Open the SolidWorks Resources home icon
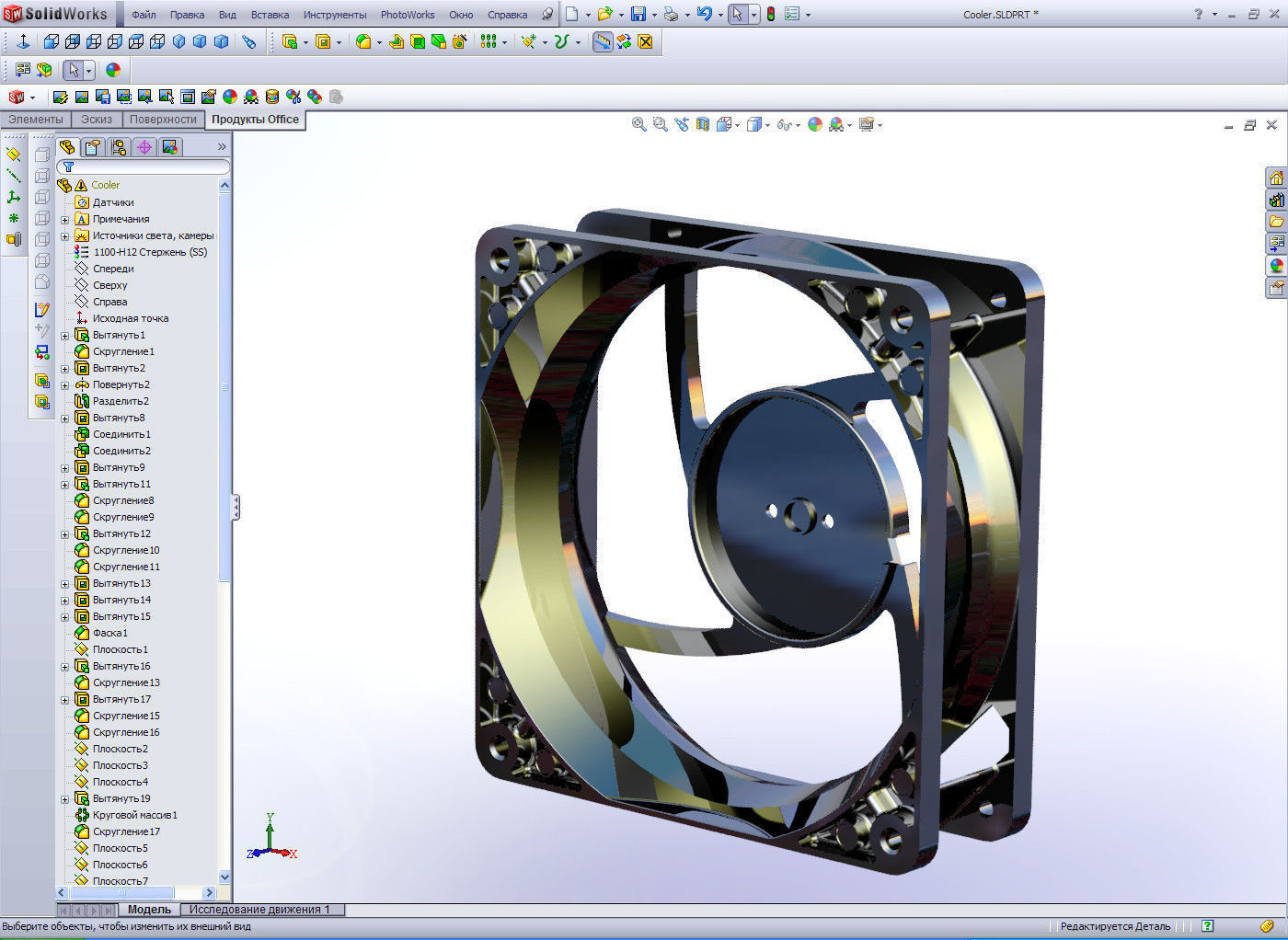Screen dimensions: 1288x940 (x=1276, y=178)
